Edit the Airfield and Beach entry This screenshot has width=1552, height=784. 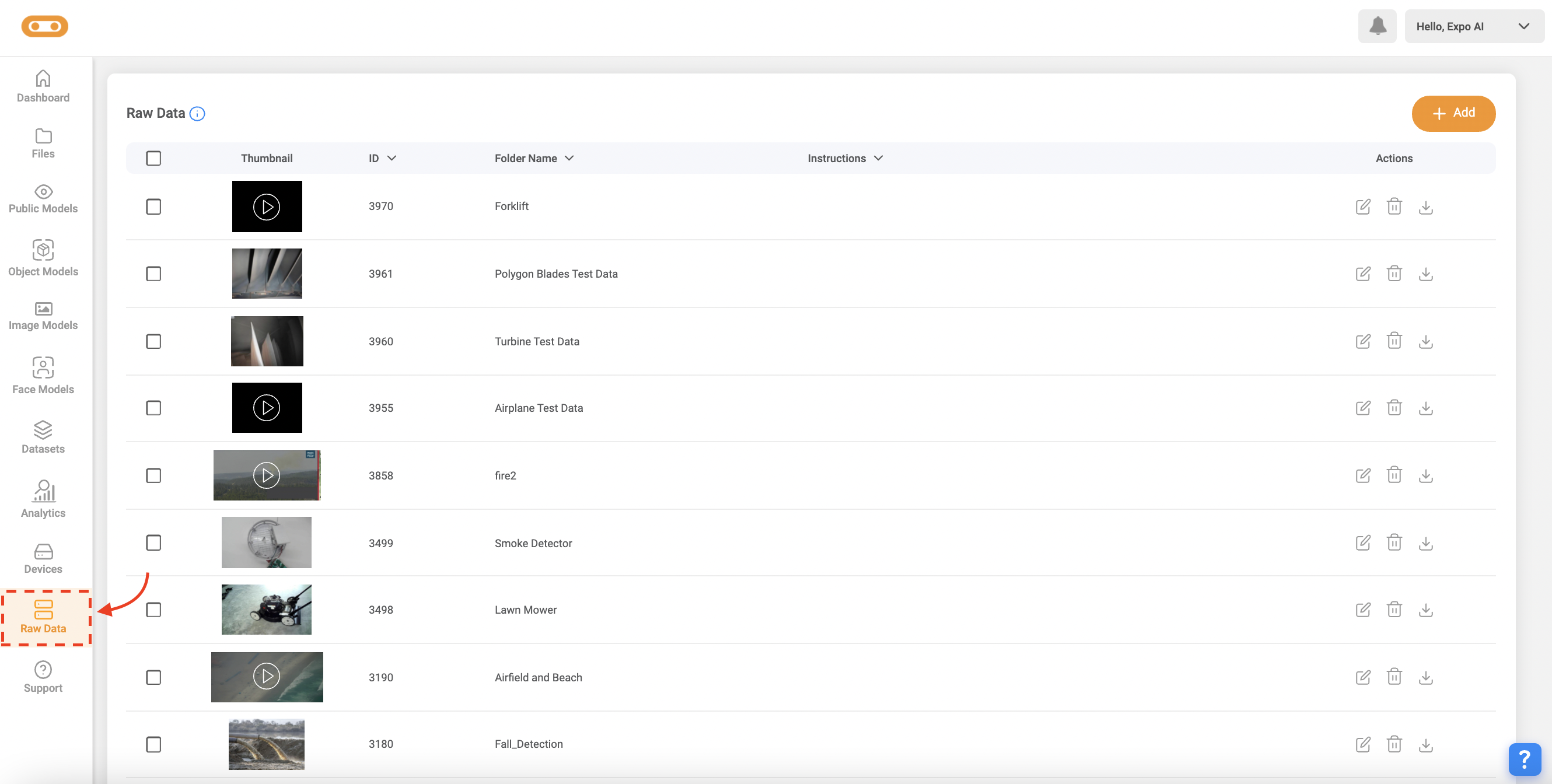tap(1362, 677)
